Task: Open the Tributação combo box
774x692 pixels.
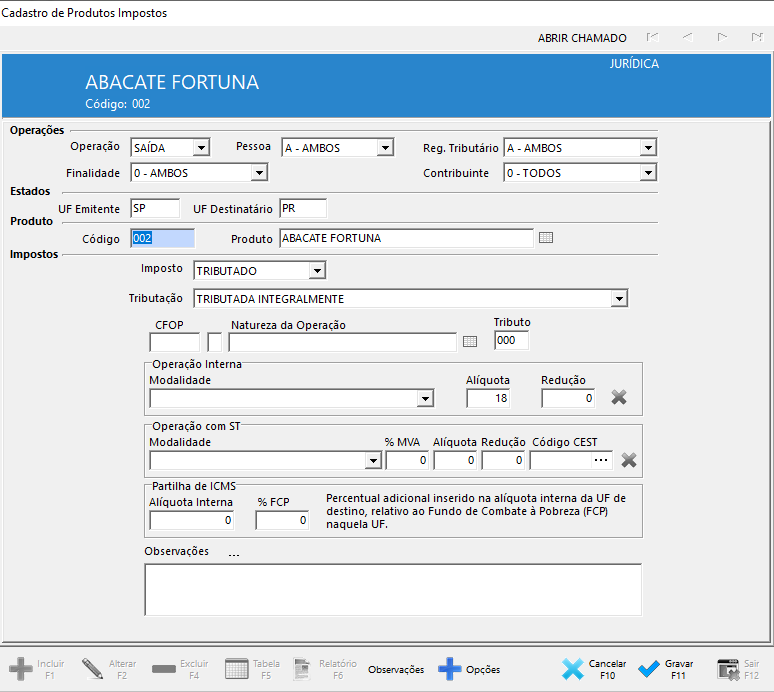Action: [619, 299]
